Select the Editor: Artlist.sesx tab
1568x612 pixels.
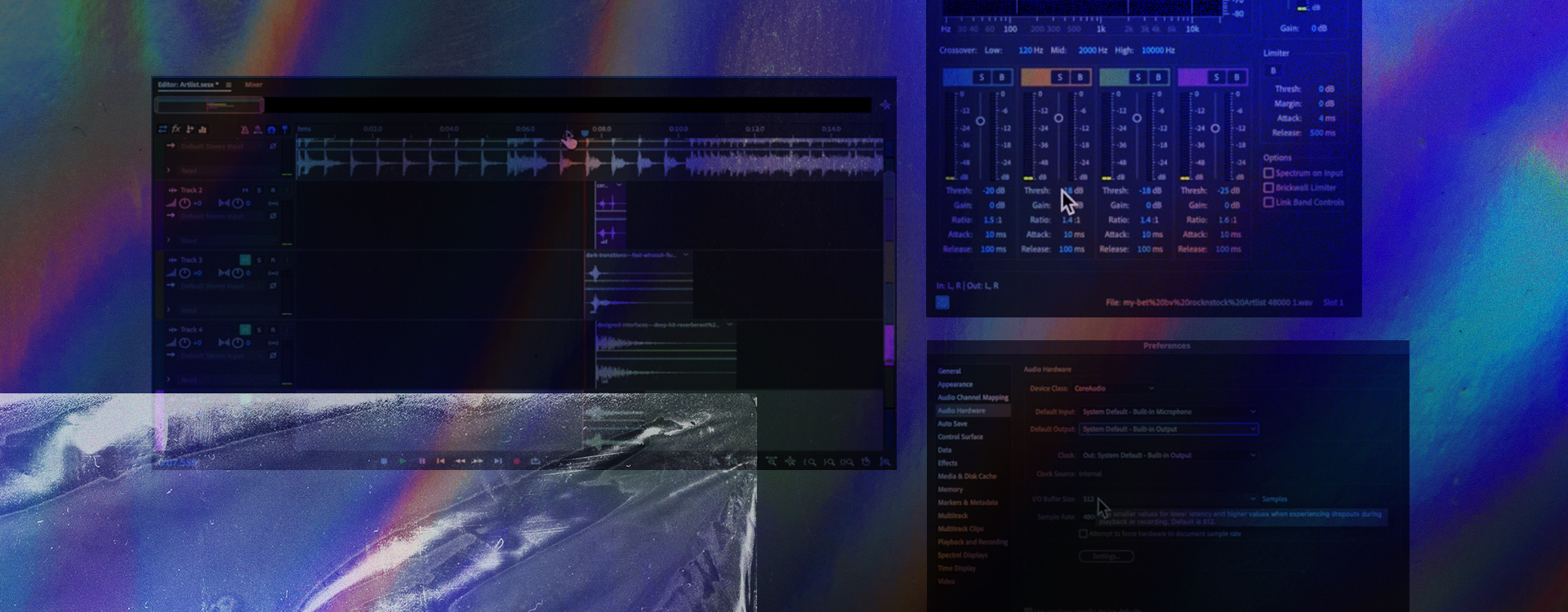188,85
